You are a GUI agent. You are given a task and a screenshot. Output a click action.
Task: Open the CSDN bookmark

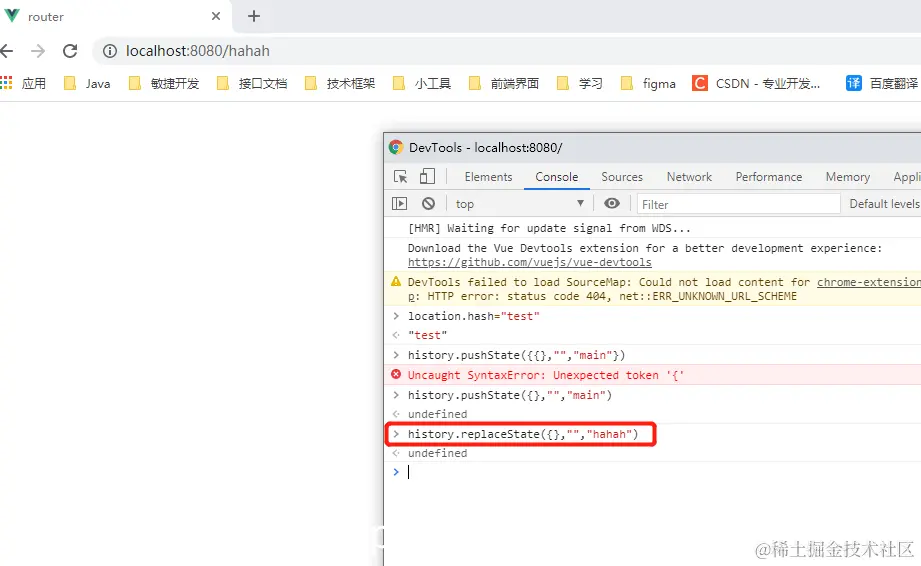(x=756, y=83)
